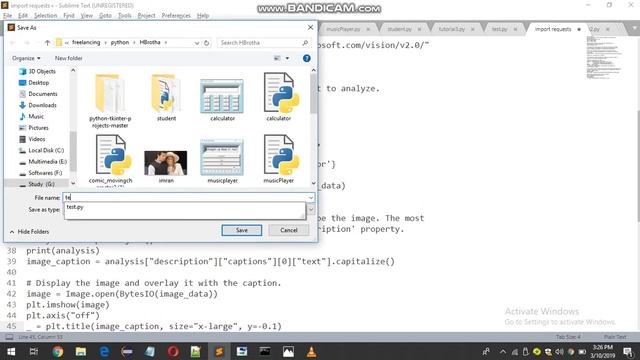Screen dimensions: 640x360
Task: Select 3D Objects in navigation pane
Action: click(37, 71)
